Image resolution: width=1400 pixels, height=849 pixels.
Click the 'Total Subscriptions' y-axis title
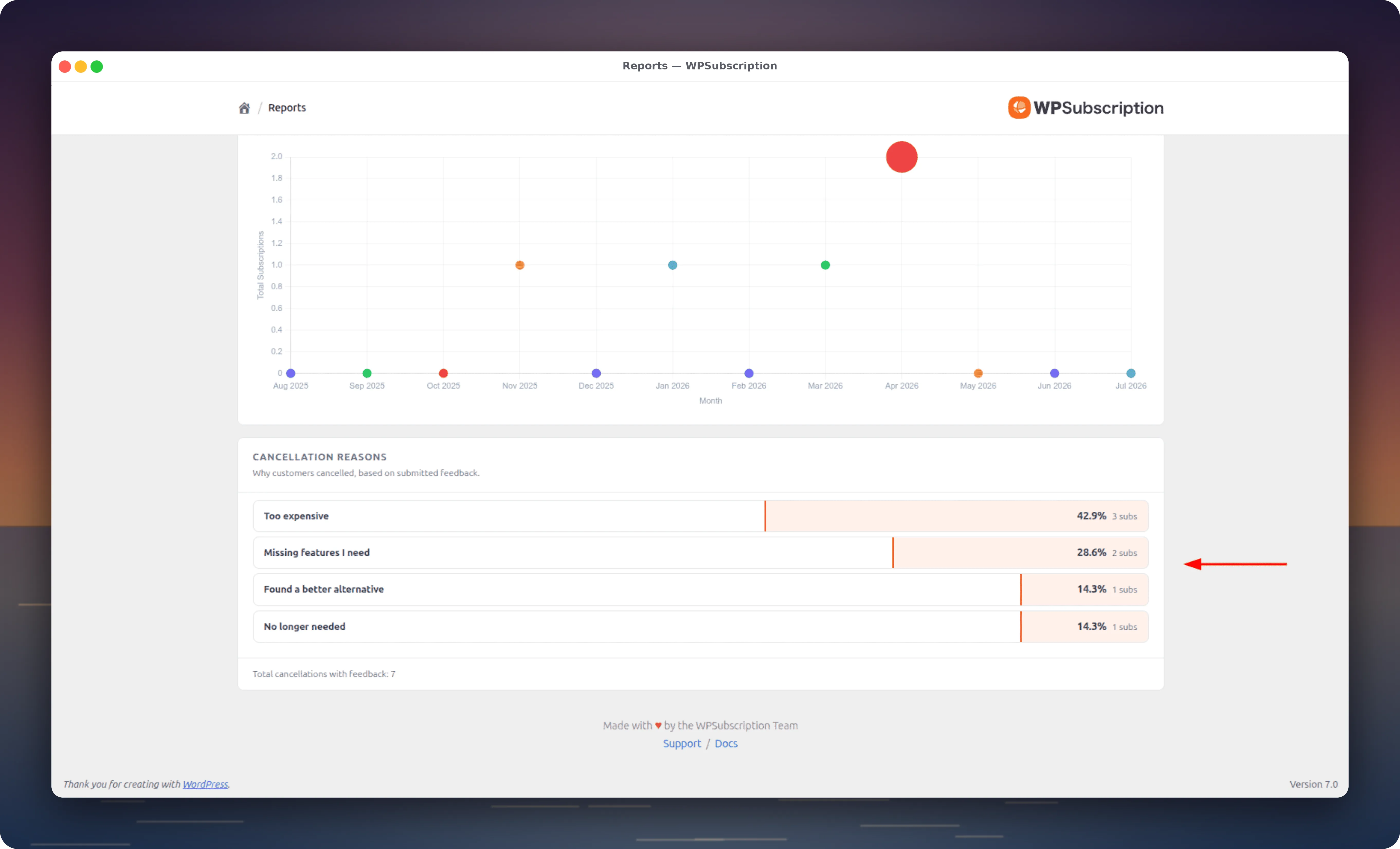pyautogui.click(x=261, y=265)
